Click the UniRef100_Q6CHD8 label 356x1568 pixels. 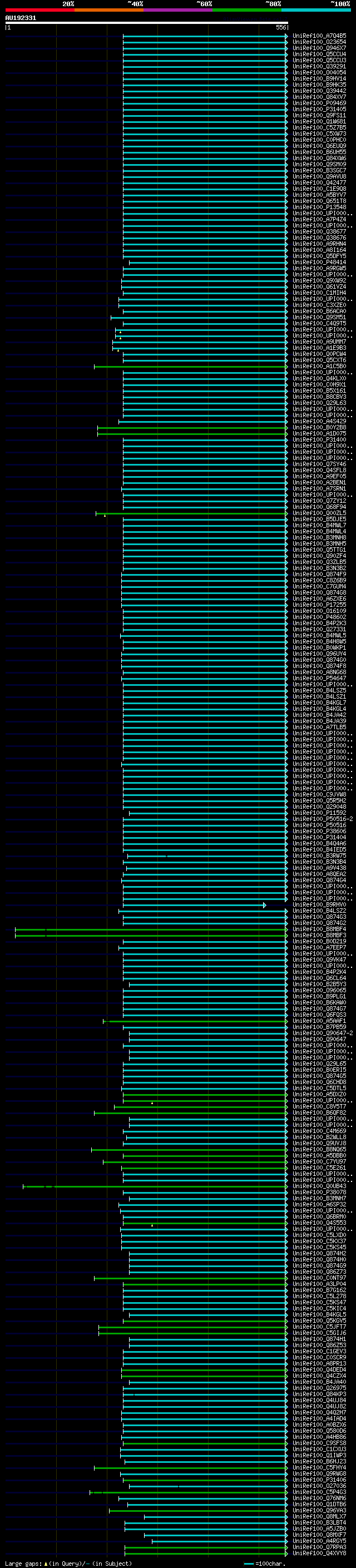click(319, 1082)
